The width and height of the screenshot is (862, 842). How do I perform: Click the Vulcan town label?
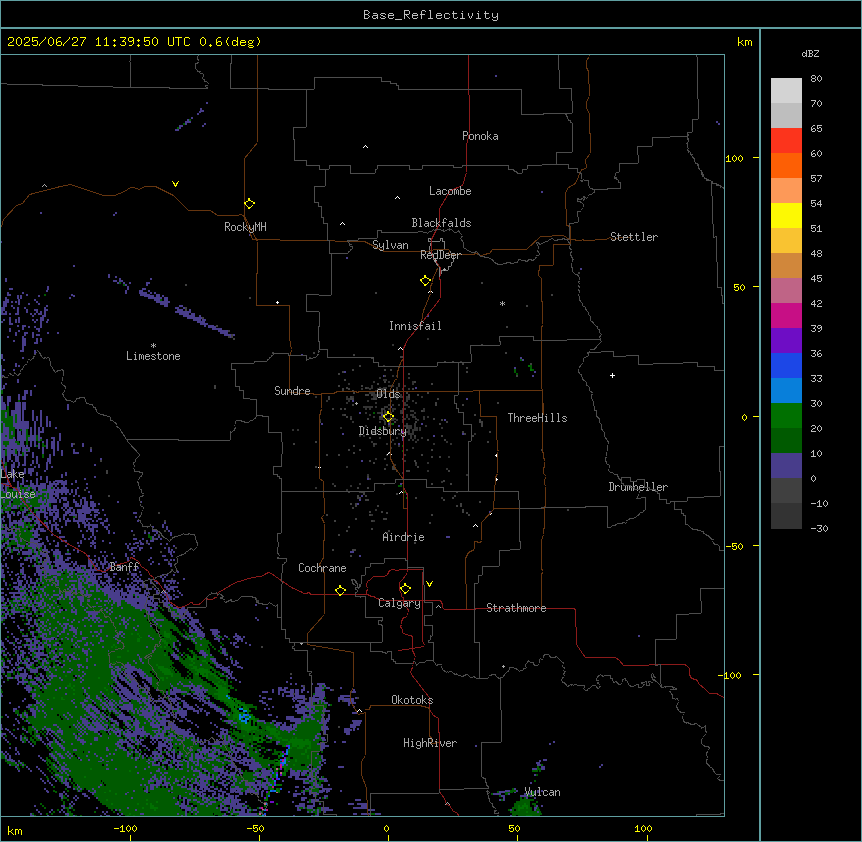pos(542,792)
